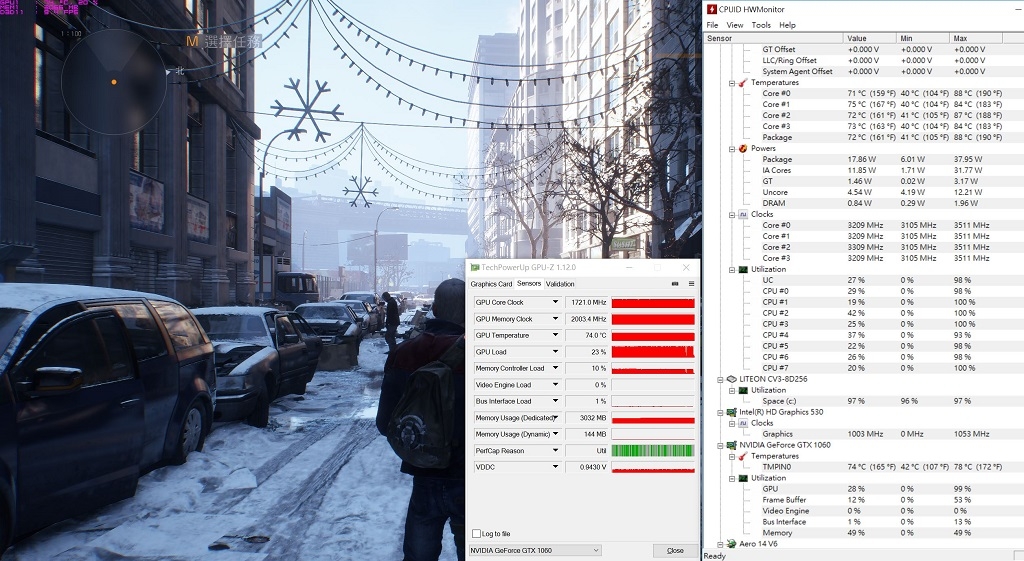The width and height of the screenshot is (1024, 561).
Task: Open the VDDC sensor dropdown
Action: point(555,467)
